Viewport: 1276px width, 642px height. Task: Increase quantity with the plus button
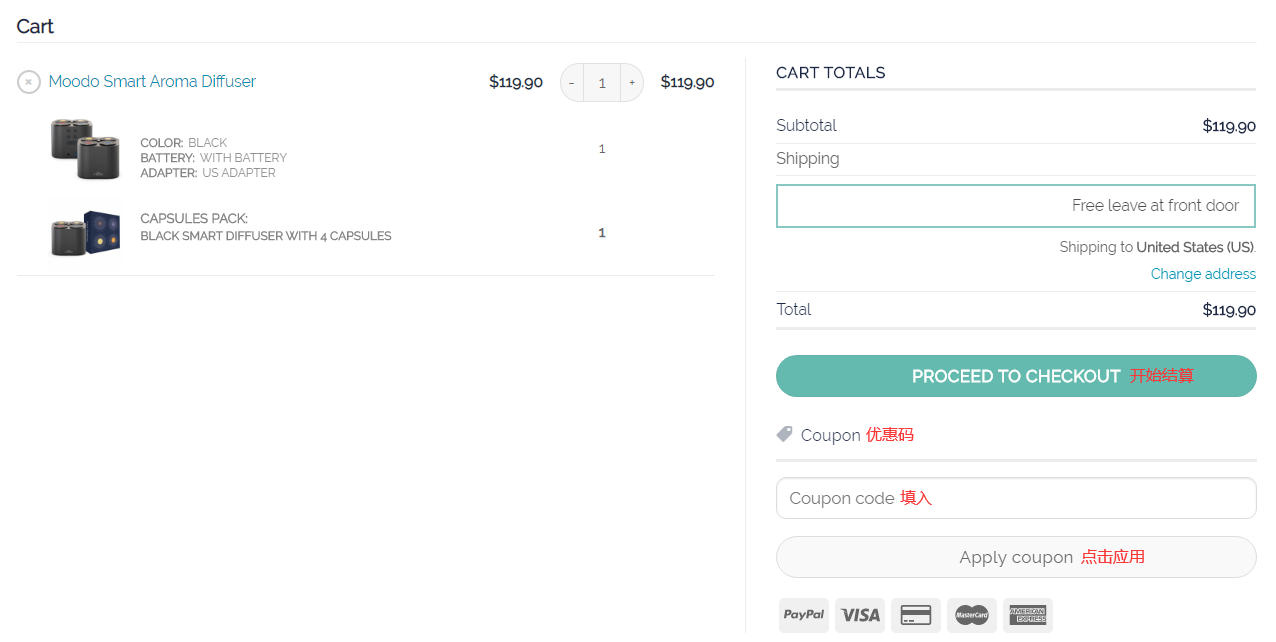pyautogui.click(x=632, y=83)
